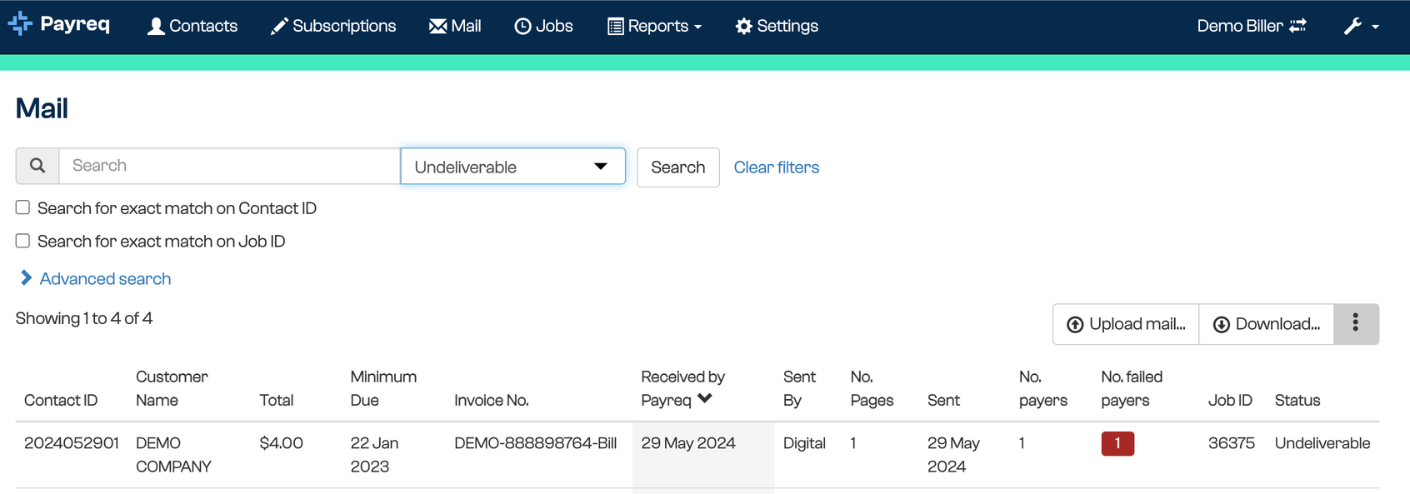Enable exact match on Job ID
Screen dimensions: 1410x494
22,241
